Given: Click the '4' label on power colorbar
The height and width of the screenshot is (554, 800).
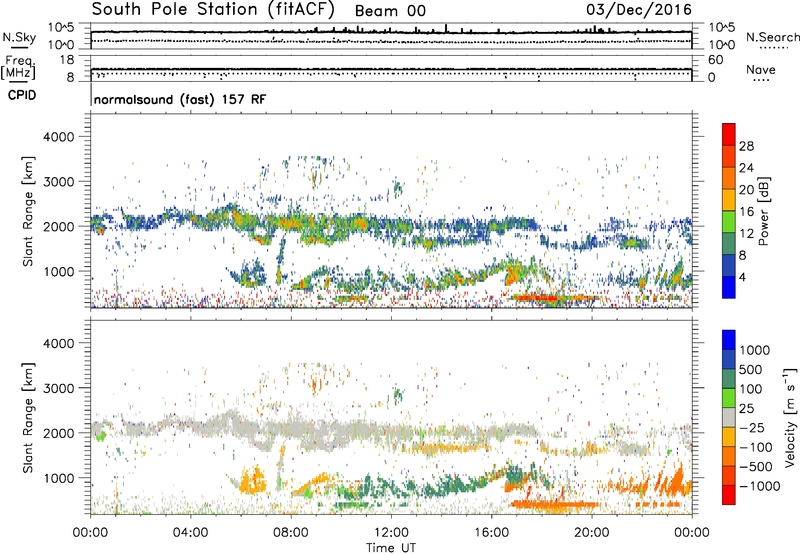Looking at the screenshot, I should click(743, 278).
